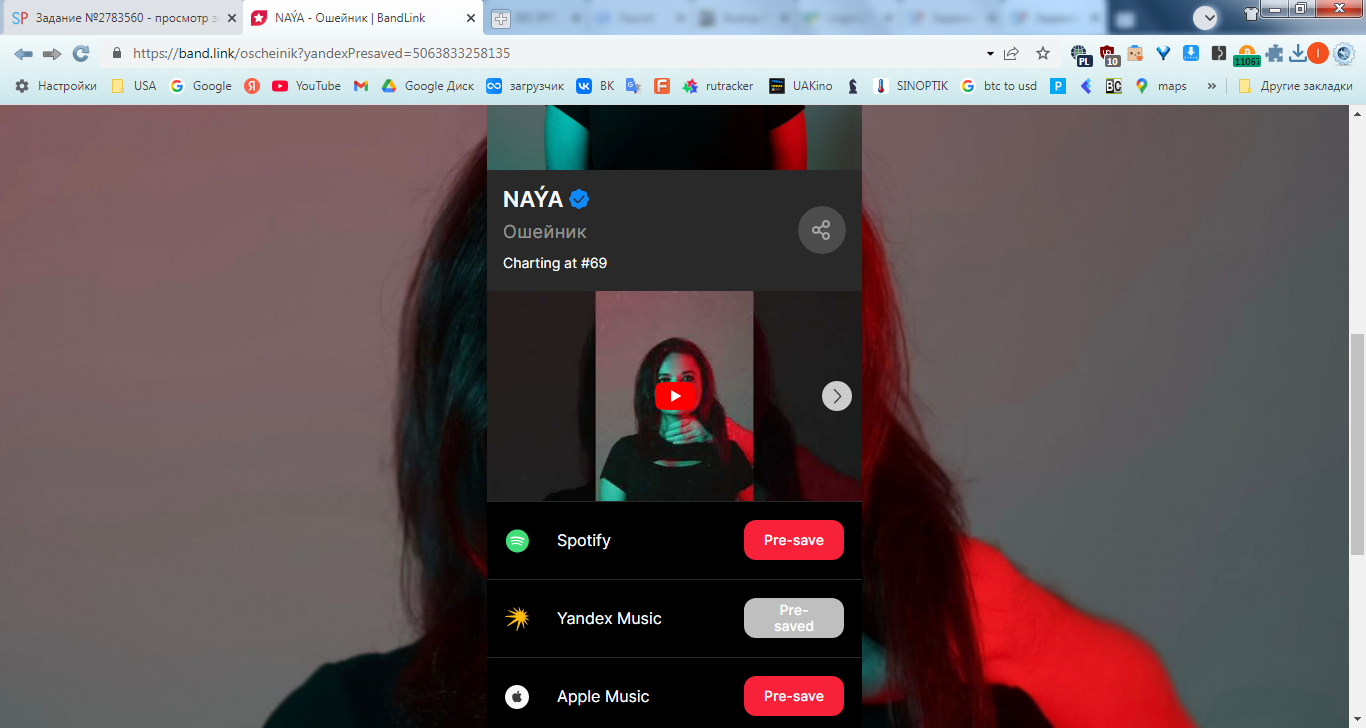
Task: Click the song title 'Ошейник'
Action: 545,232
